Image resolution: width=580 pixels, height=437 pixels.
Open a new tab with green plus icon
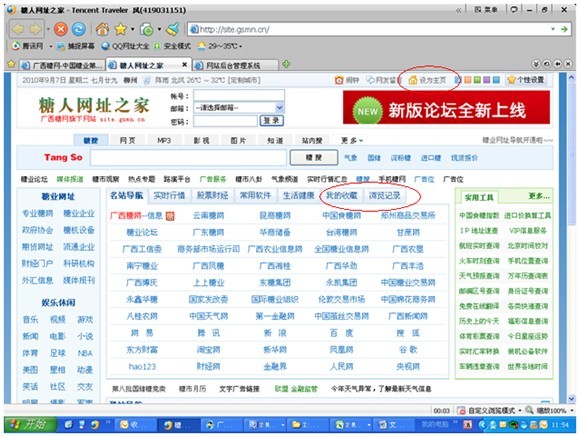pos(286,64)
